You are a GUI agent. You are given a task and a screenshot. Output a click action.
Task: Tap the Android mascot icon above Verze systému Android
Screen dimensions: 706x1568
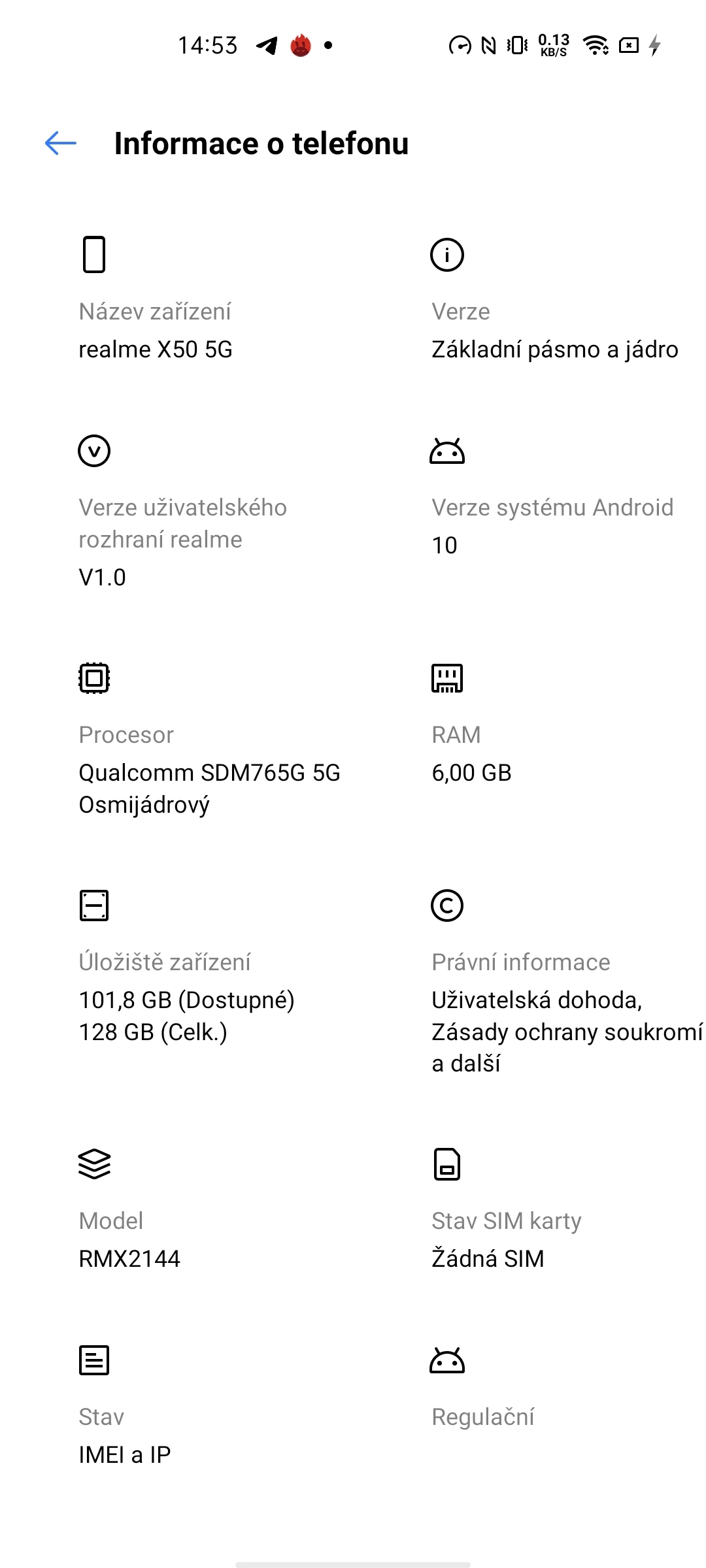448,450
